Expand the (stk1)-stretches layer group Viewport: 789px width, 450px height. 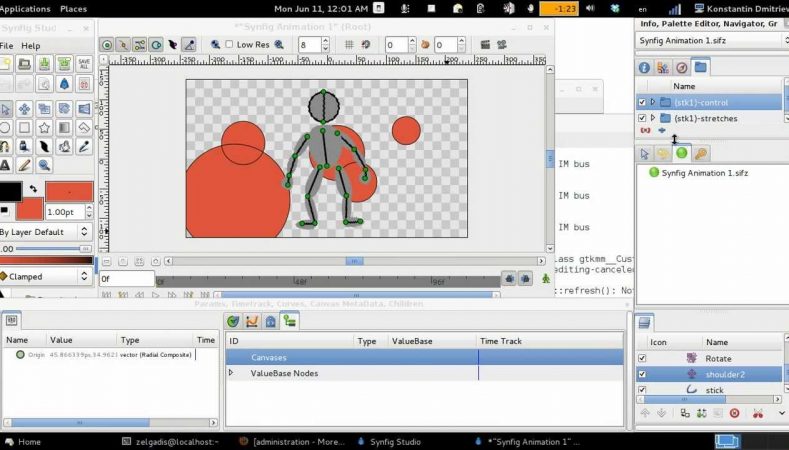tap(653, 118)
